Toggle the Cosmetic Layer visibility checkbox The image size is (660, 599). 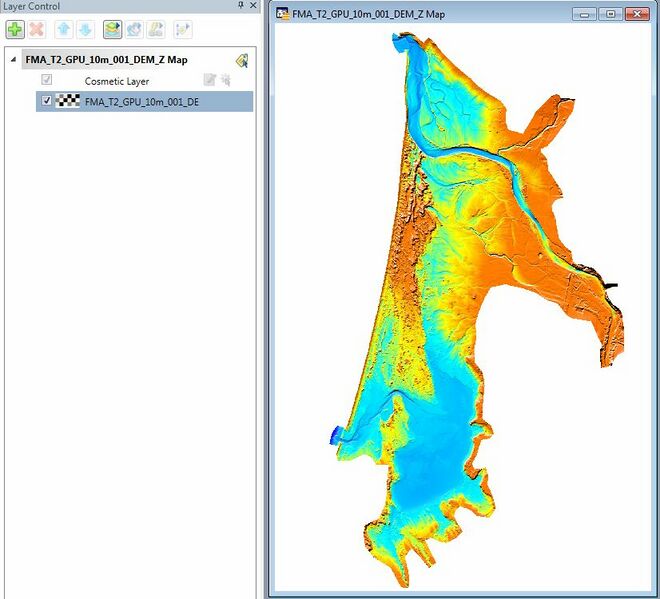coord(46,80)
